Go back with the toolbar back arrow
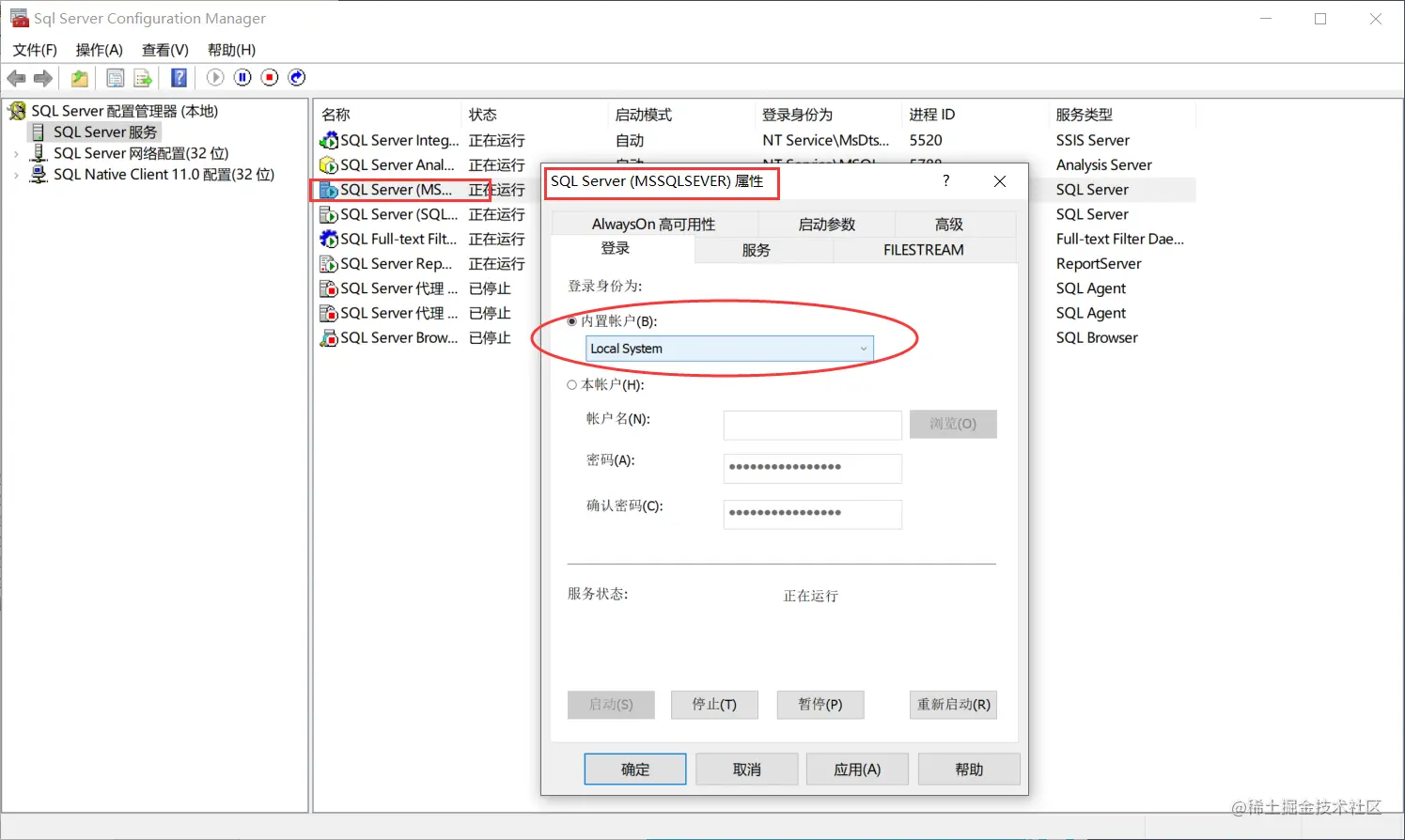 click(x=16, y=78)
